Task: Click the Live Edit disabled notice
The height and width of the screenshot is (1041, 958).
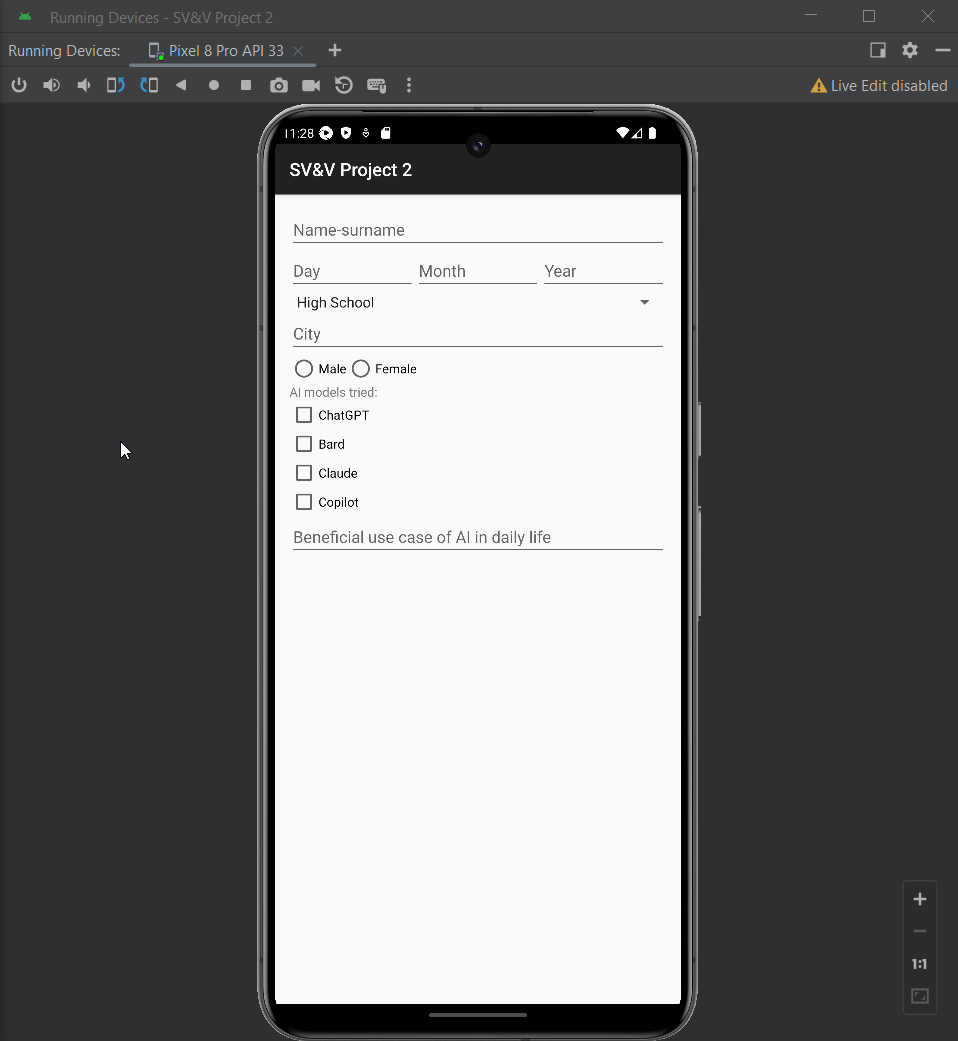Action: 879,86
